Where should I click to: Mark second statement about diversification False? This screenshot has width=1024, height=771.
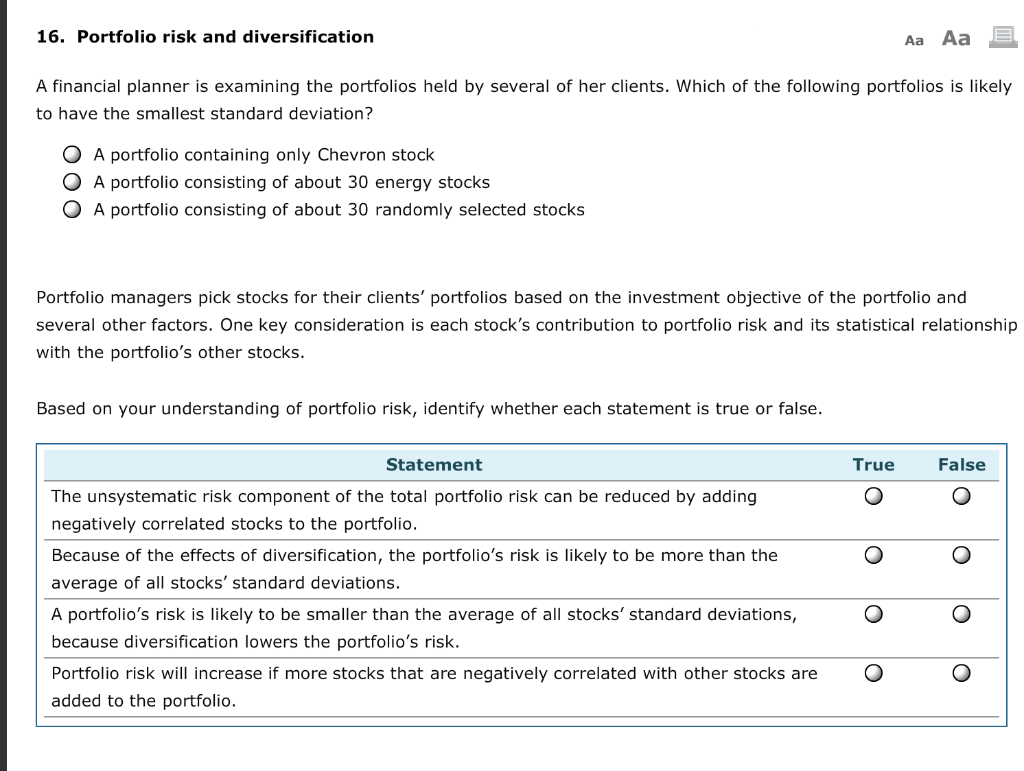click(961, 554)
